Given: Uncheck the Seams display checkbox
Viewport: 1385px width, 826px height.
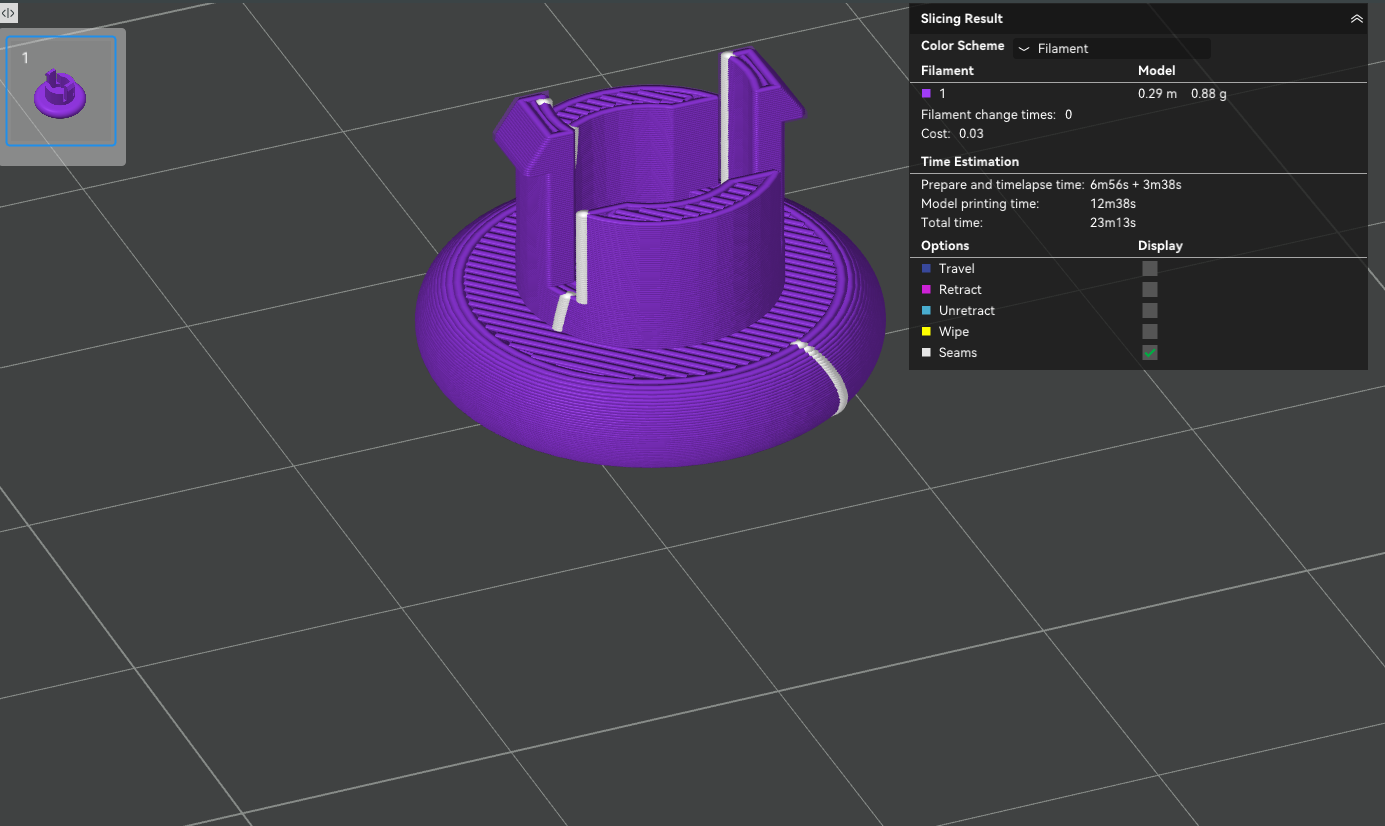Looking at the screenshot, I should pyautogui.click(x=1150, y=352).
